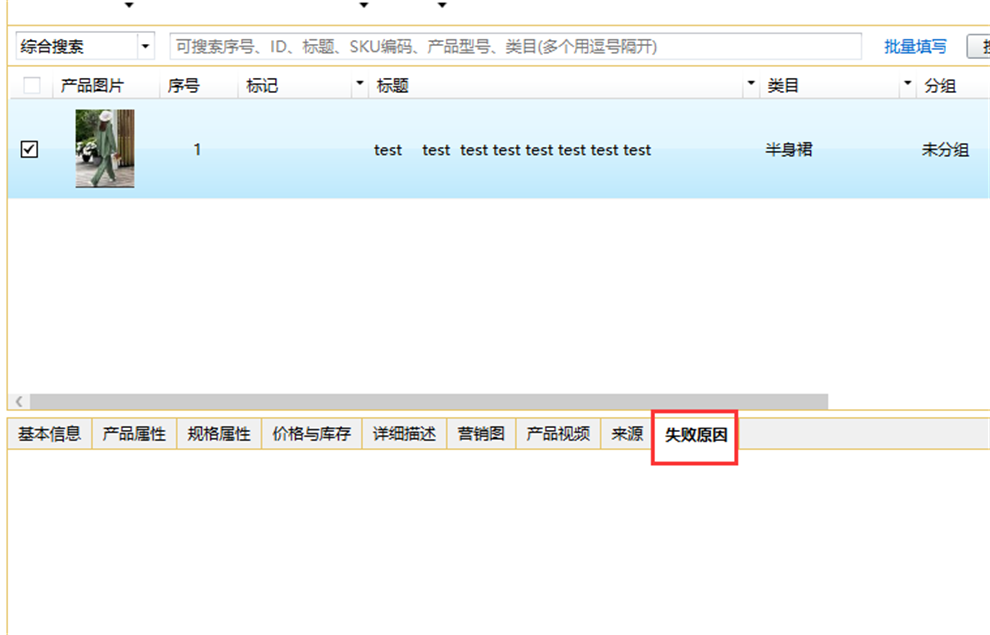
Task: Select the product title 'test test test' cell
Action: pyautogui.click(x=512, y=150)
